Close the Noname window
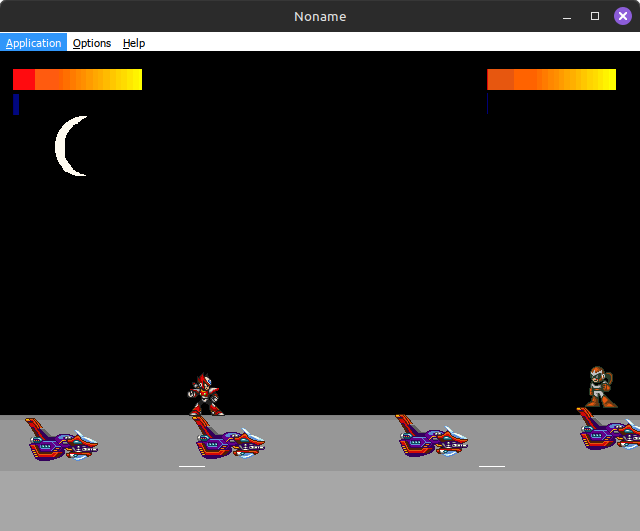 (623, 16)
